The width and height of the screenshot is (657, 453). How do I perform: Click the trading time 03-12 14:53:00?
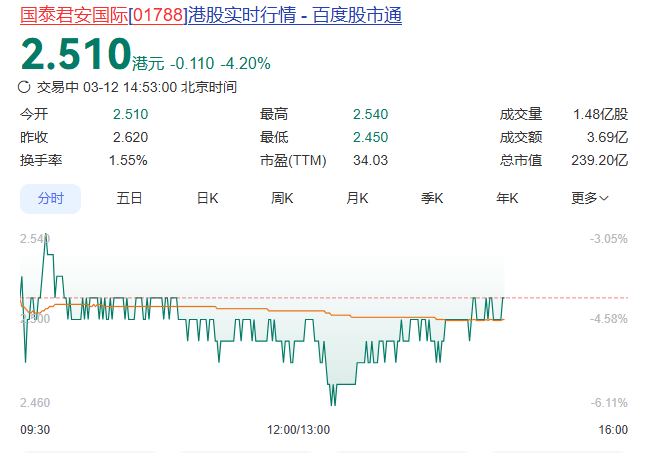coord(130,87)
